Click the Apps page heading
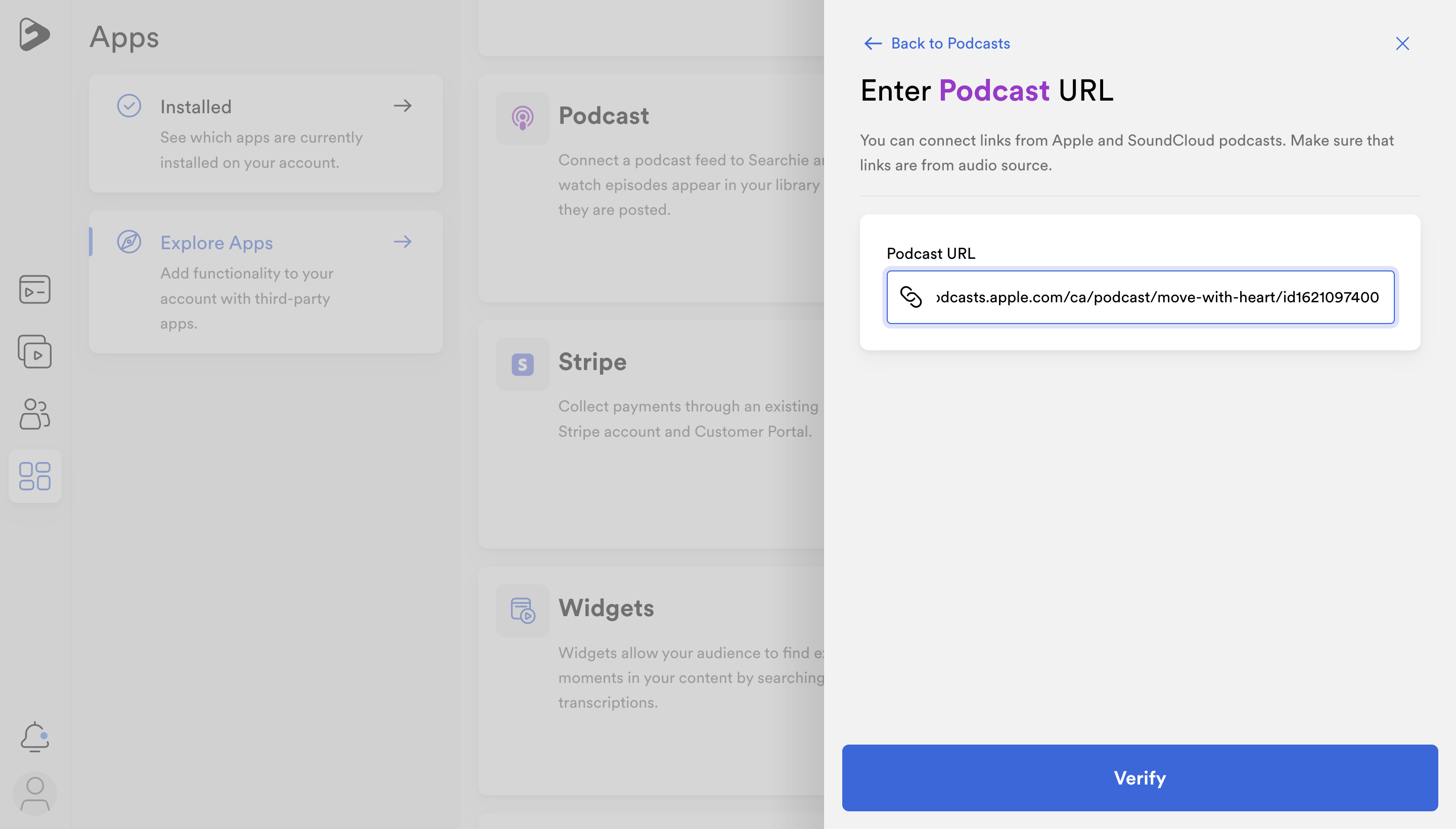 click(124, 37)
